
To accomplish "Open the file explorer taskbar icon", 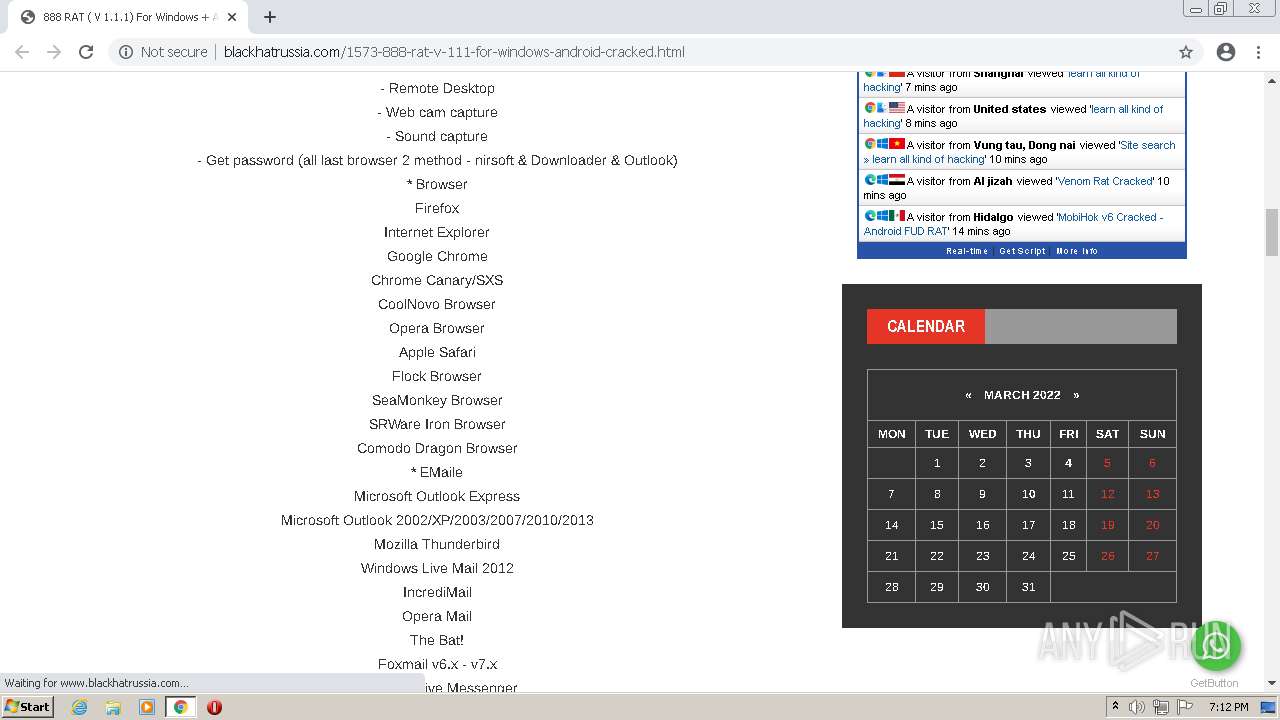I will coord(113,707).
